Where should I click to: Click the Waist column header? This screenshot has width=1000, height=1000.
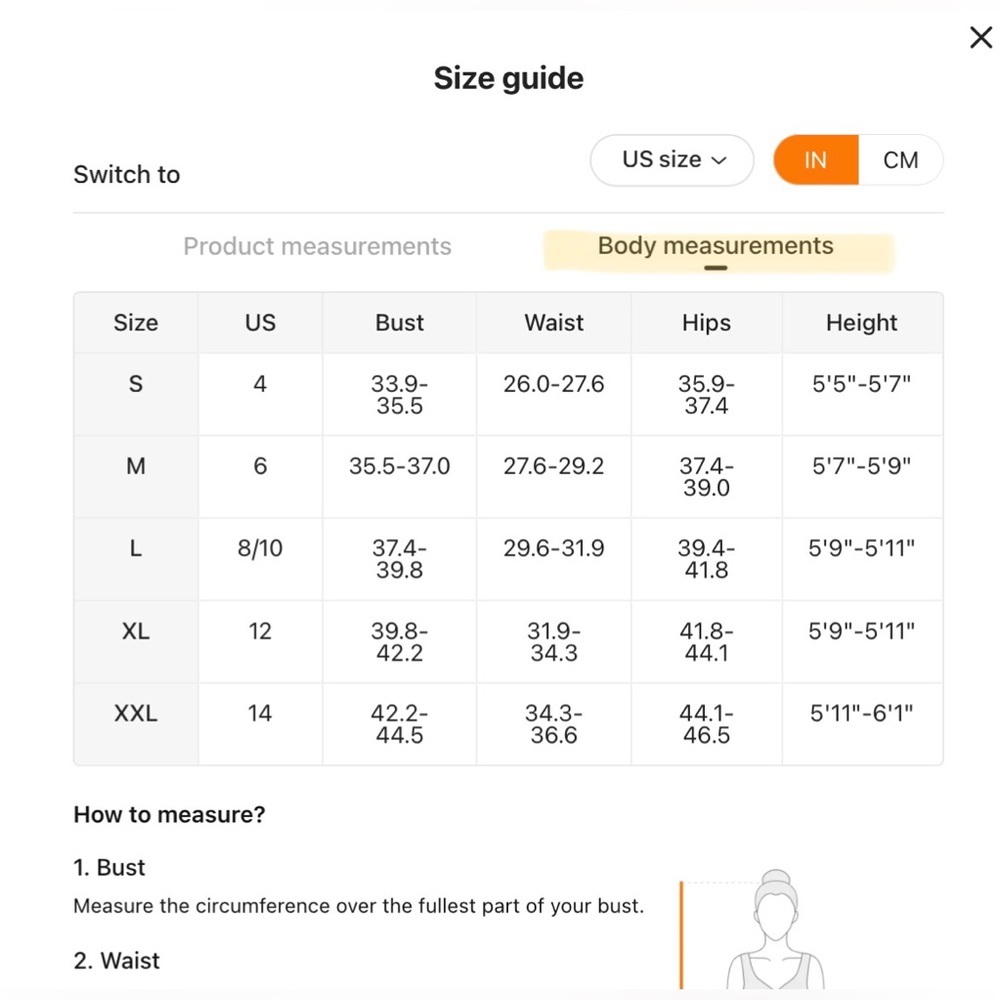pyautogui.click(x=554, y=323)
